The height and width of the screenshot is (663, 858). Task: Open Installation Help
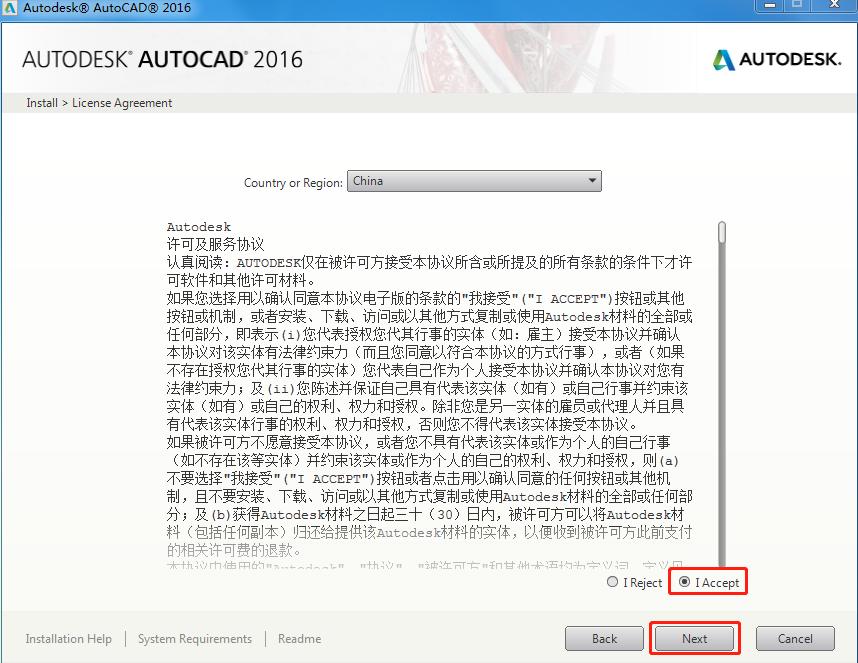point(68,638)
